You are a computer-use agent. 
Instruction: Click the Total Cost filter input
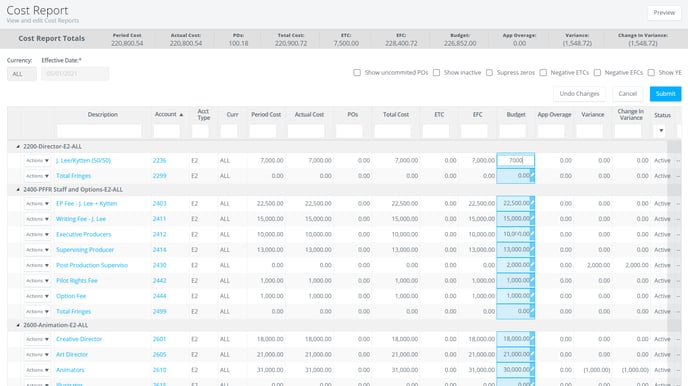[x=392, y=131]
